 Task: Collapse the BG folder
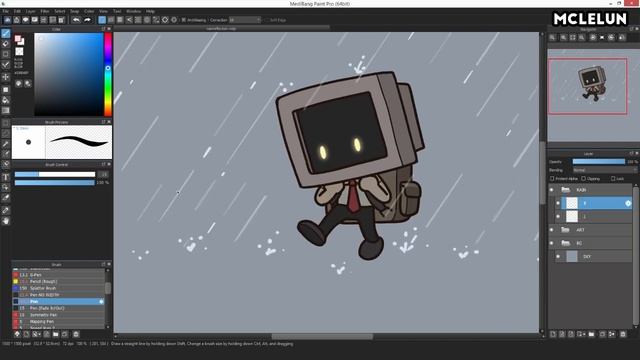click(565, 243)
